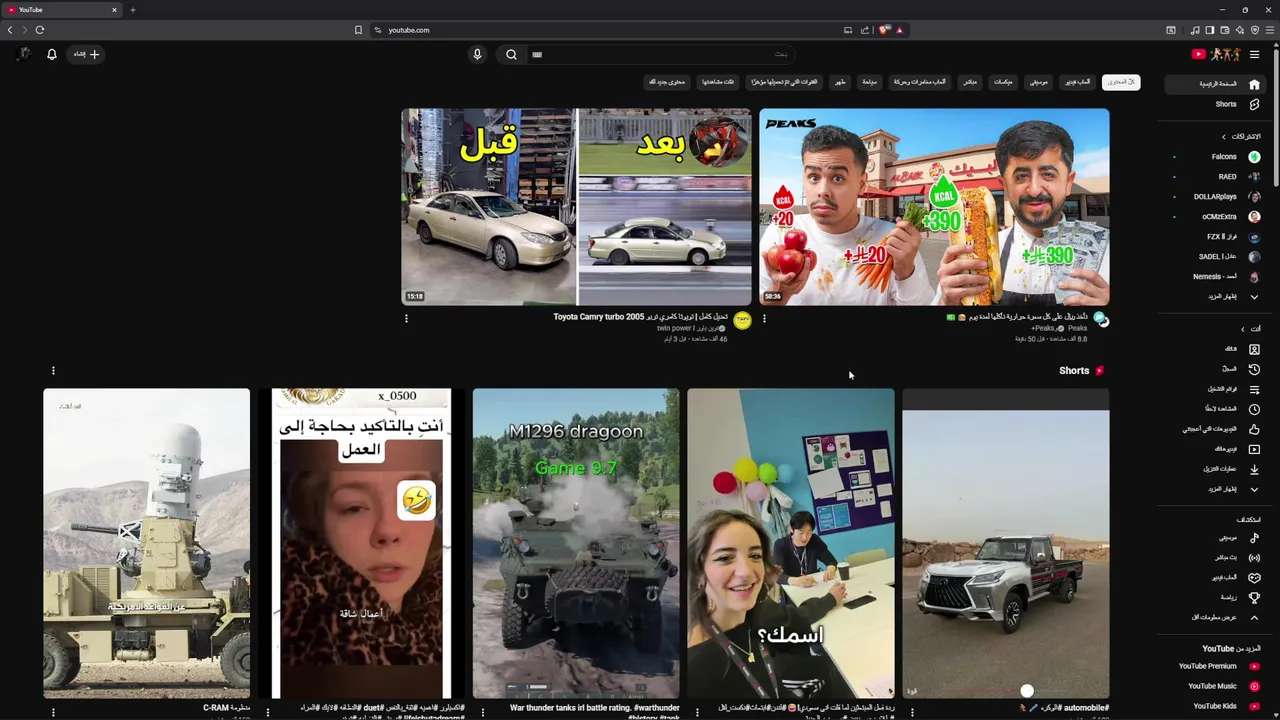Open the Toyota Camry turbo 2005 video thumbnail

[x=576, y=207]
